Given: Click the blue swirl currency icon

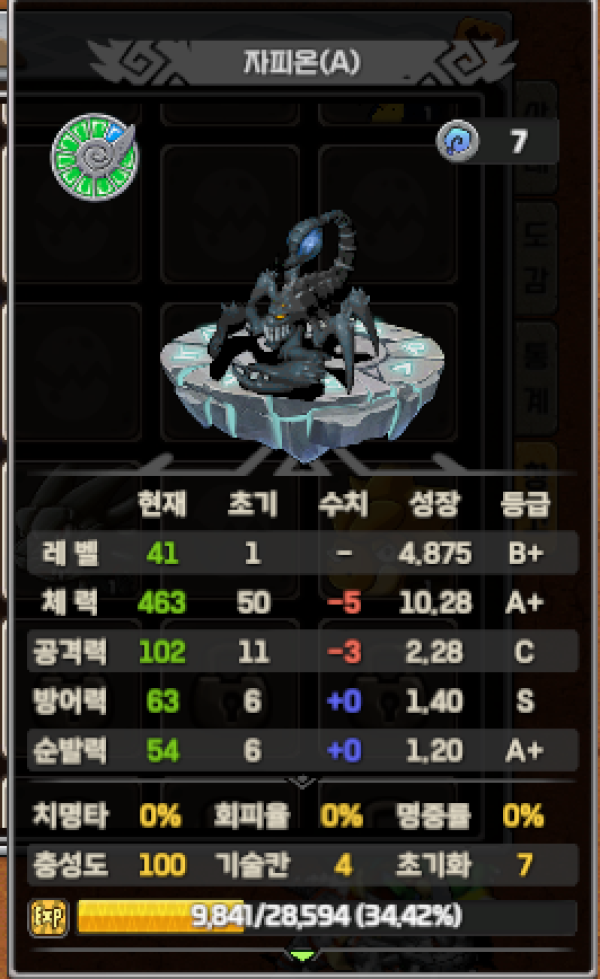Looking at the screenshot, I should pos(458,141).
